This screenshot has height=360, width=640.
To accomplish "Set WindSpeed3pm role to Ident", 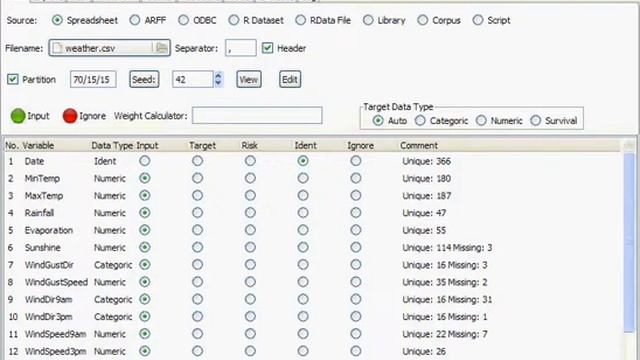I will tap(303, 351).
